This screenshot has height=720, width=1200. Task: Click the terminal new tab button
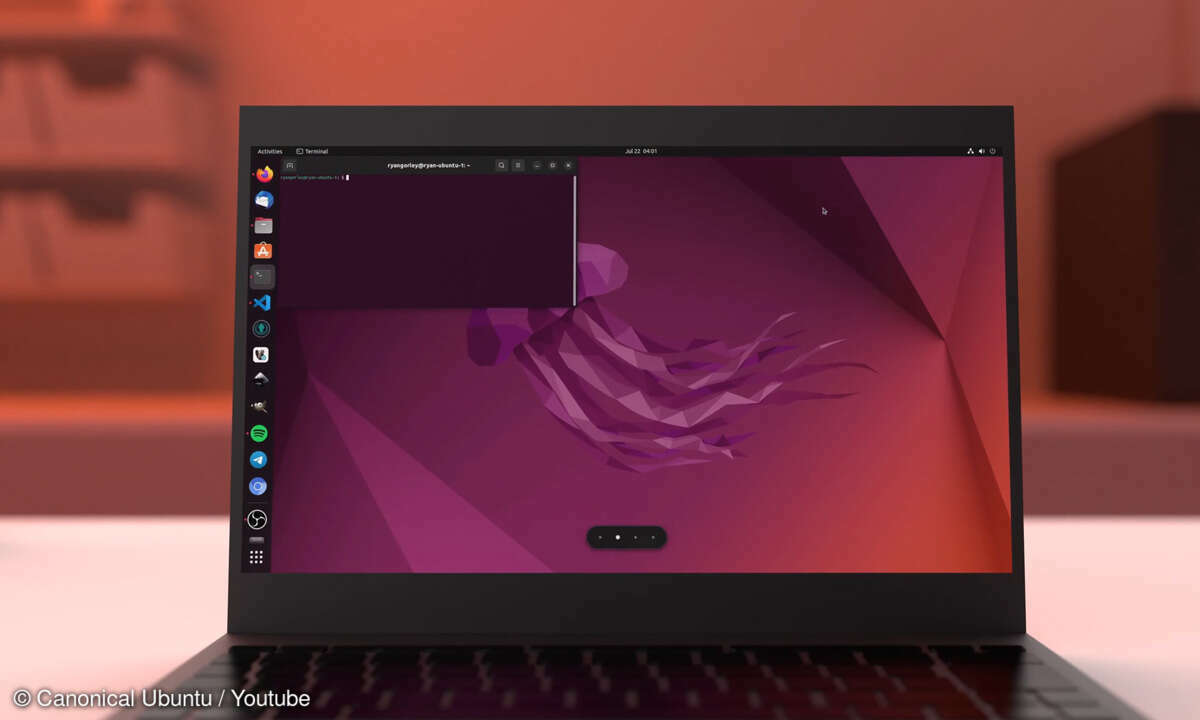[x=289, y=165]
